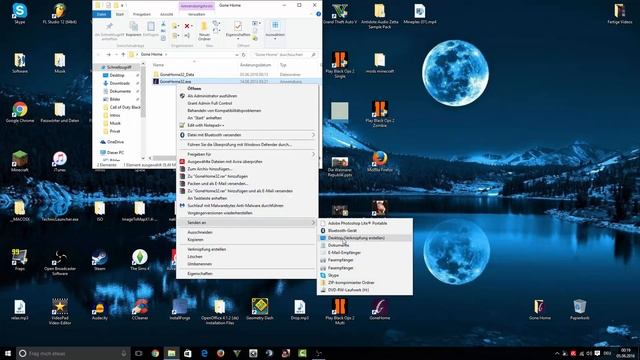Expand Freigeben für submenu
Image resolution: width=640 pixels, height=360 pixels.
pyautogui.click(x=248, y=154)
